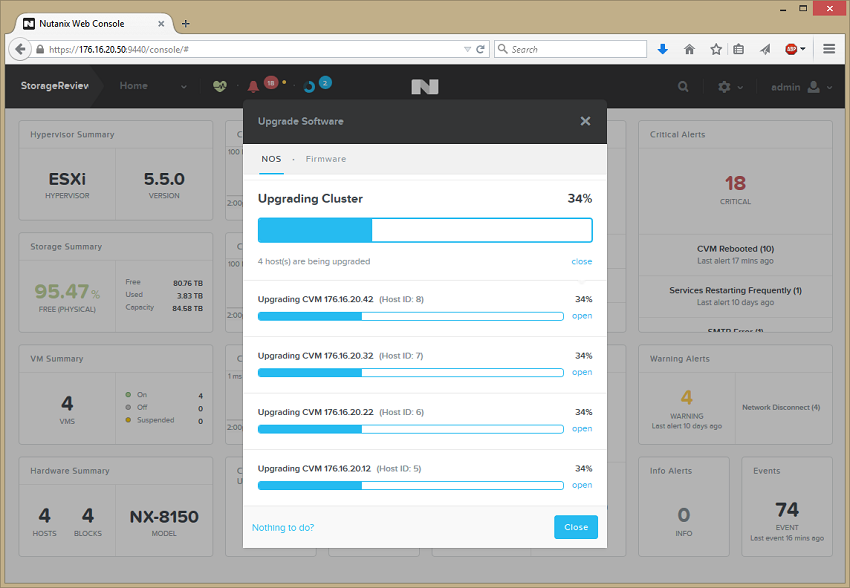Expand the admin user menu

801,87
